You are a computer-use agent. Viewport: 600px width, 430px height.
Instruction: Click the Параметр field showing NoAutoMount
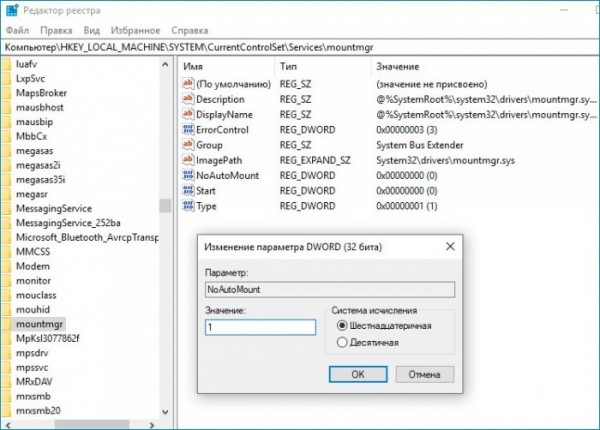329,289
